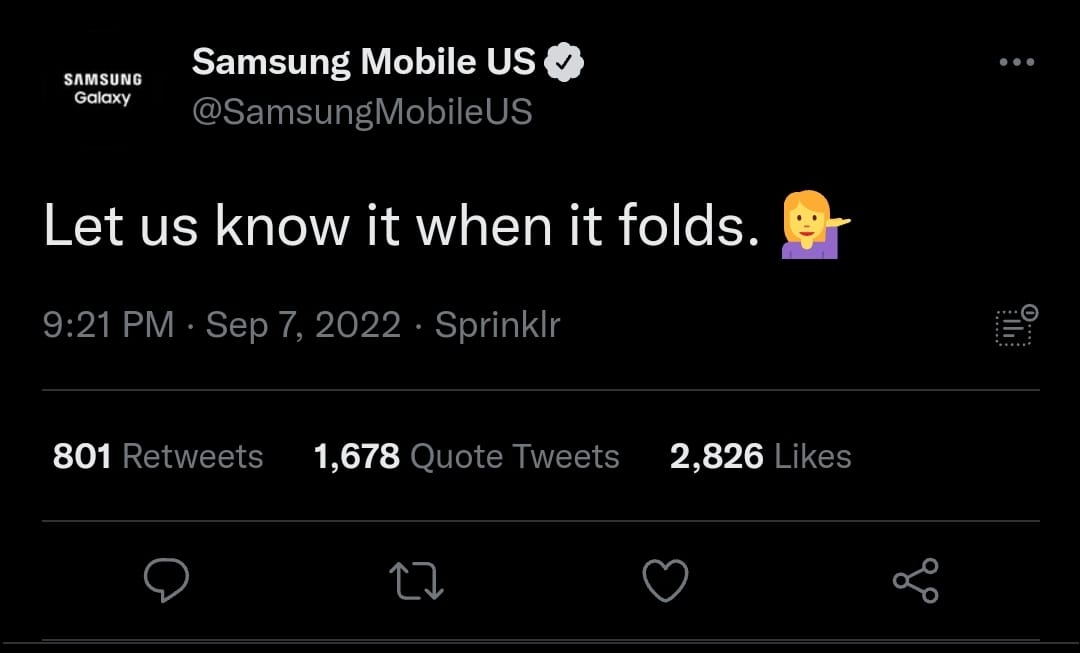
Task: Click the Sprinklr source label
Action: click(497, 325)
